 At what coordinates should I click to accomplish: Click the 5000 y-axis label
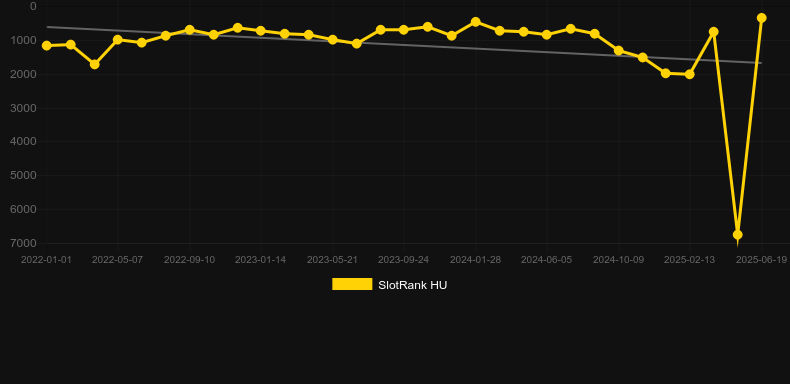pyautogui.click(x=24, y=175)
